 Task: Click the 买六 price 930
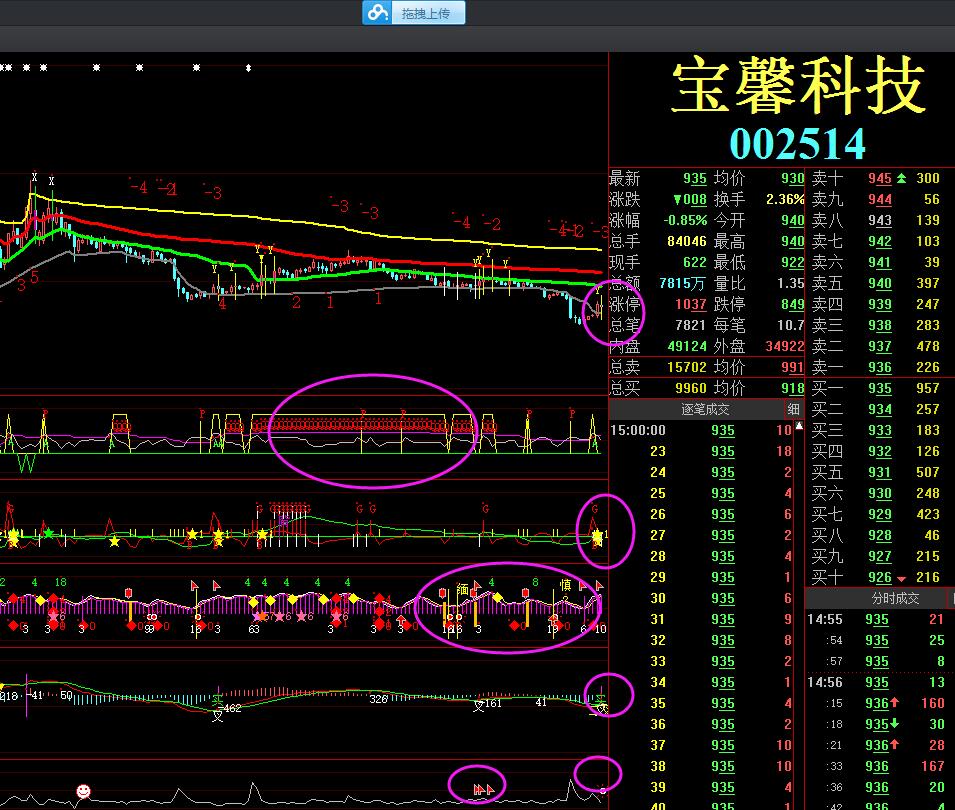pyautogui.click(x=880, y=493)
